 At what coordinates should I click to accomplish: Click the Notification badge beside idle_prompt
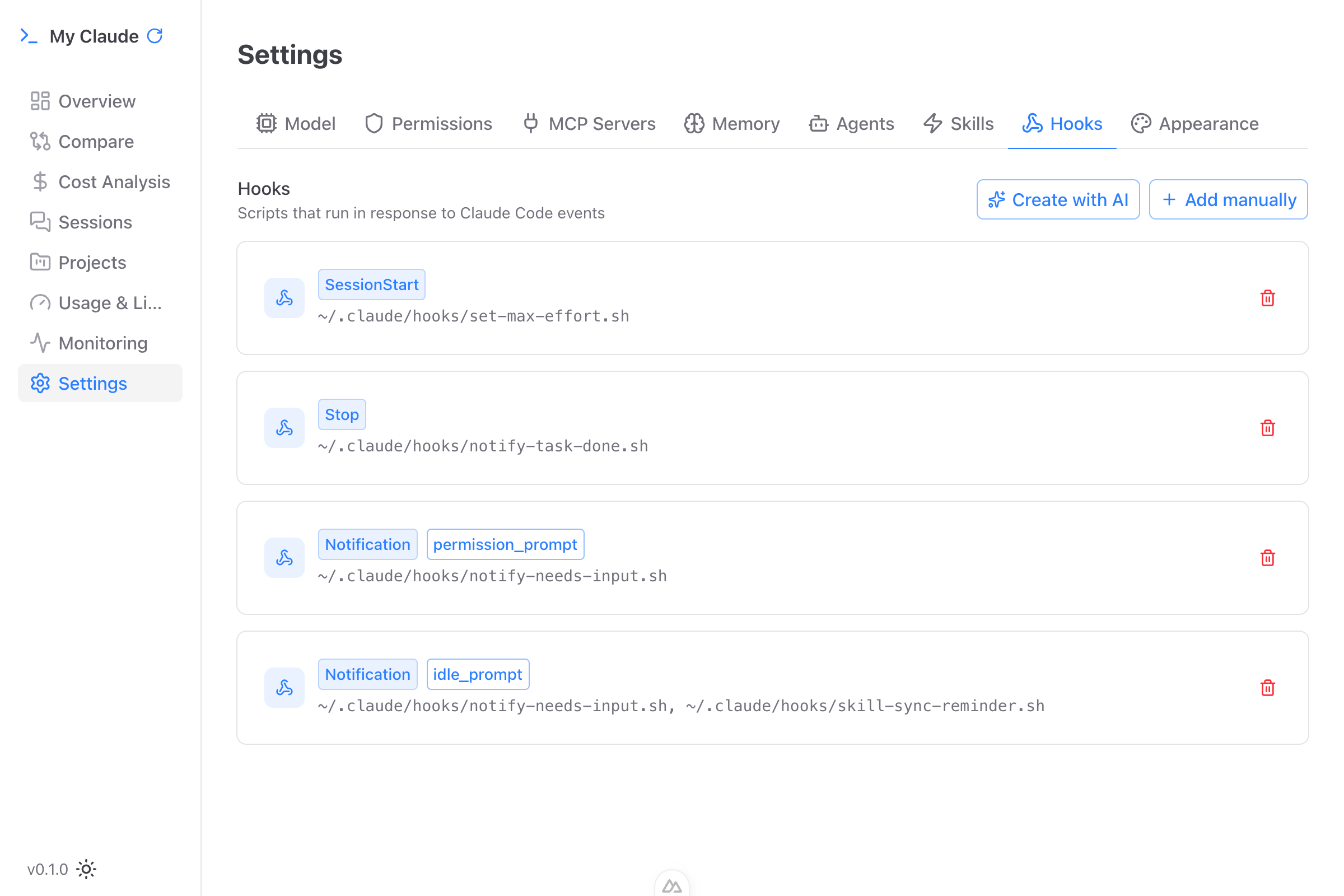(367, 674)
